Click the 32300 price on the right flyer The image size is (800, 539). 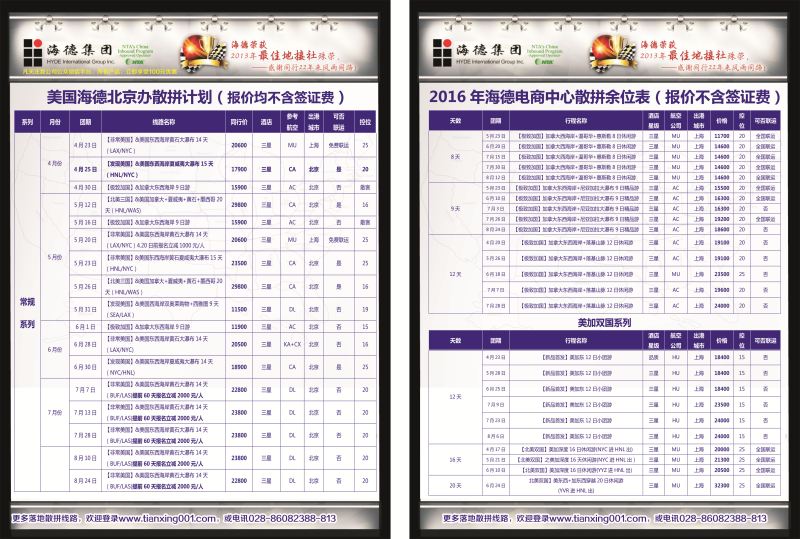pyautogui.click(x=721, y=485)
